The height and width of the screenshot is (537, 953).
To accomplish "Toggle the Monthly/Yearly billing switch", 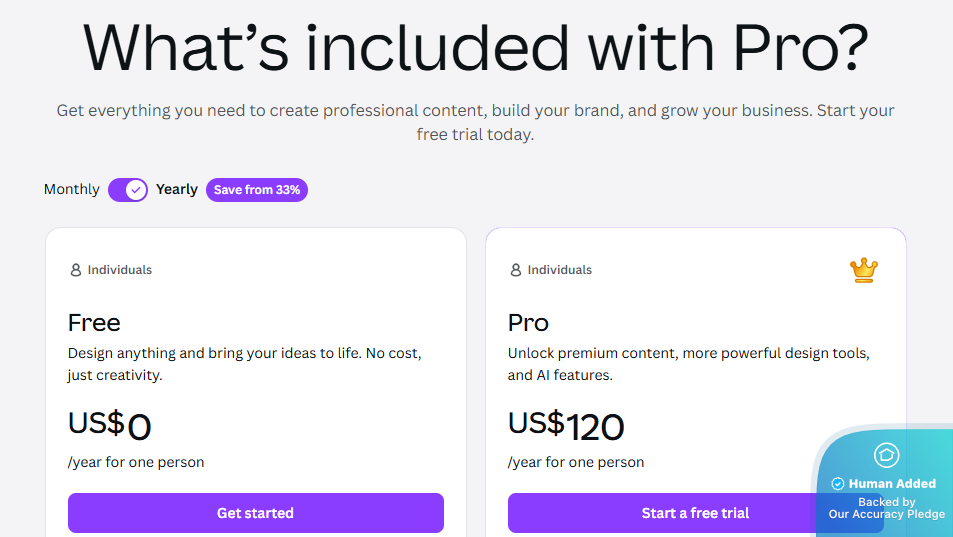I will pyautogui.click(x=128, y=190).
